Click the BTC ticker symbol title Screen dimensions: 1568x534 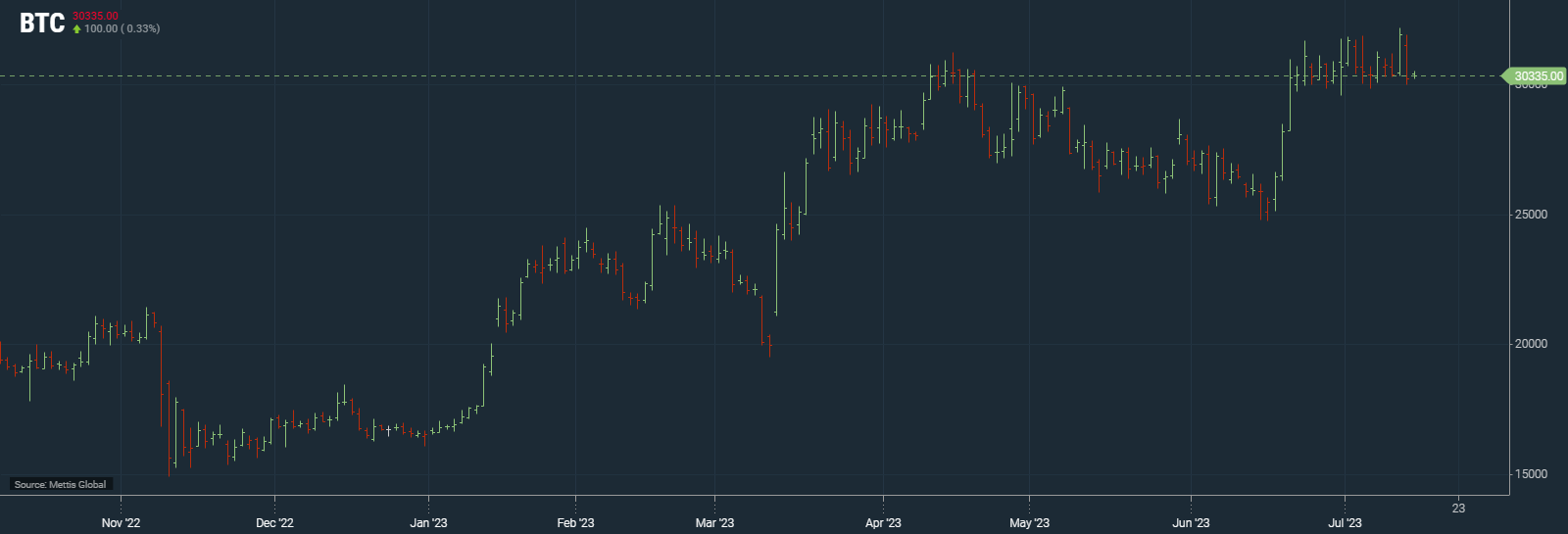pyautogui.click(x=42, y=23)
